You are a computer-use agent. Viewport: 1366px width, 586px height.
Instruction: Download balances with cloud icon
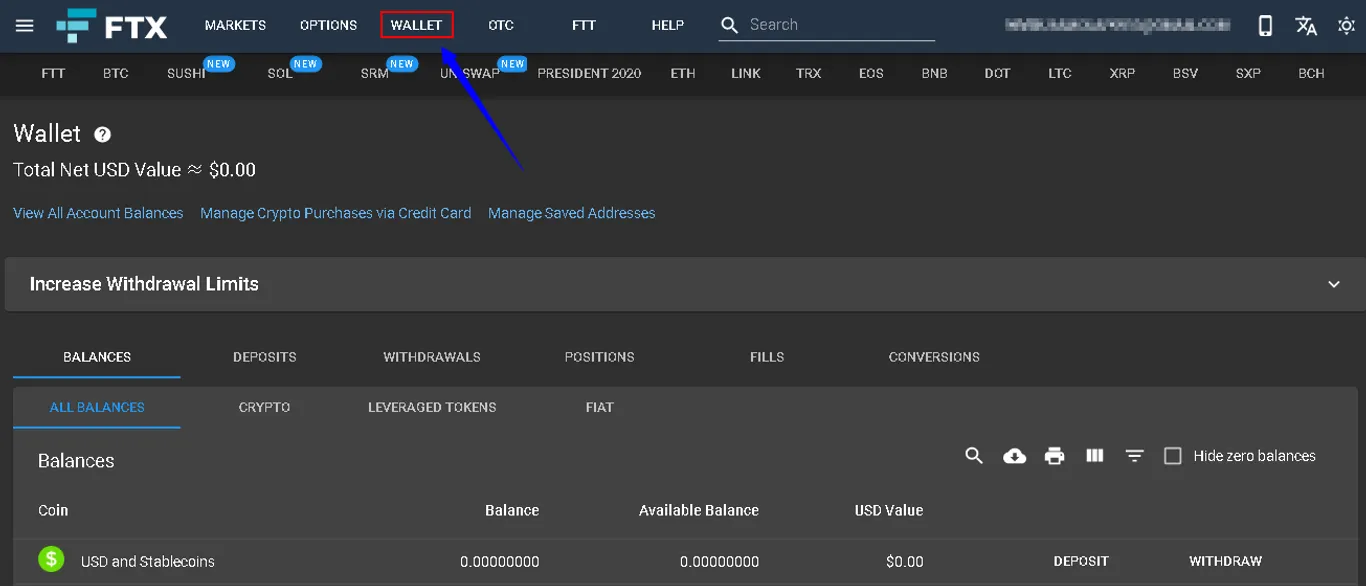click(1014, 456)
